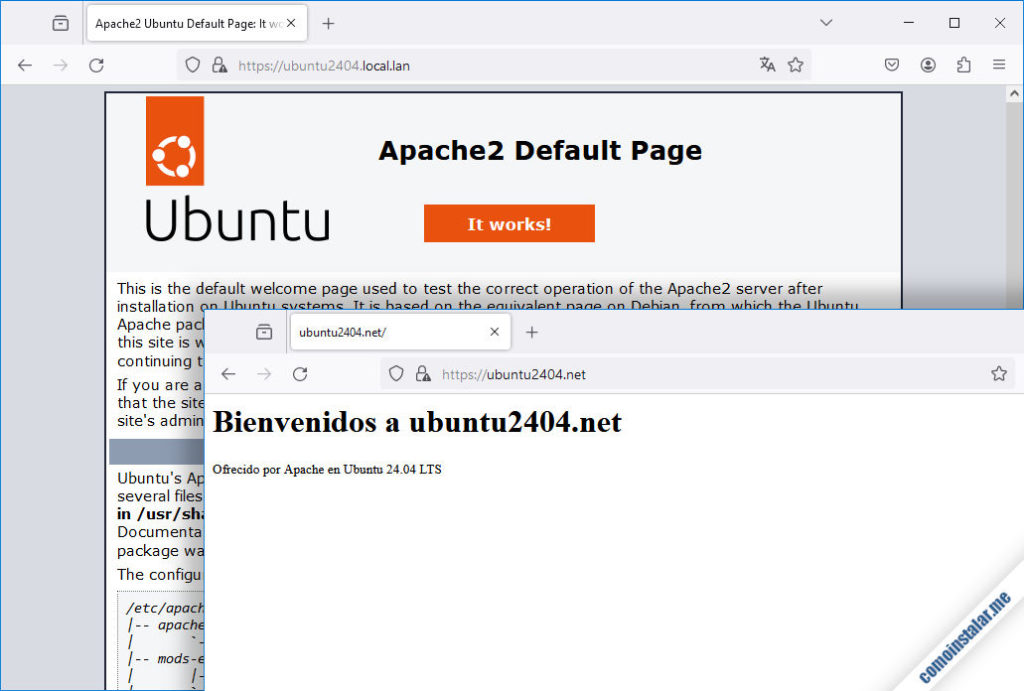View site security via the padlock icon
The width and height of the screenshot is (1024, 691).
(219, 64)
